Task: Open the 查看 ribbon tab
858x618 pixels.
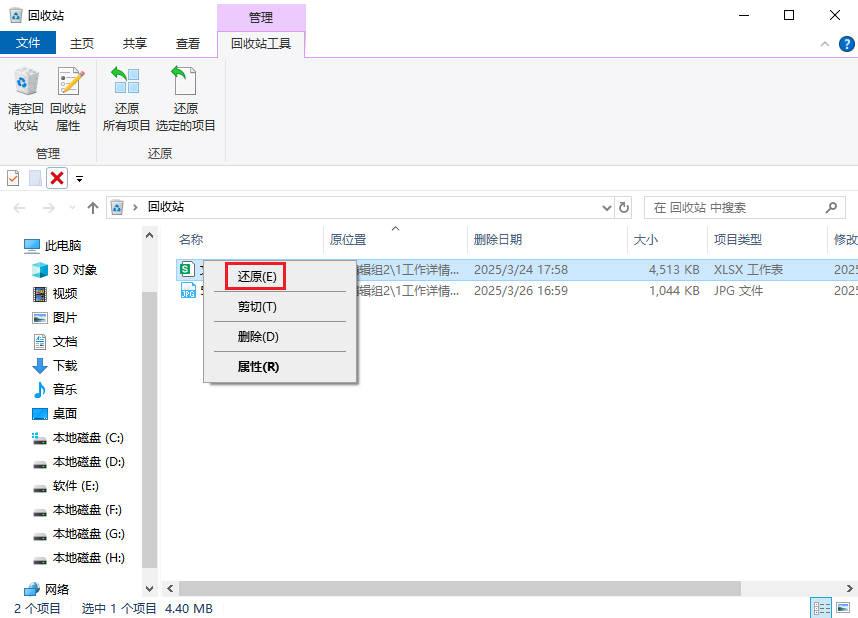Action: tap(188, 44)
